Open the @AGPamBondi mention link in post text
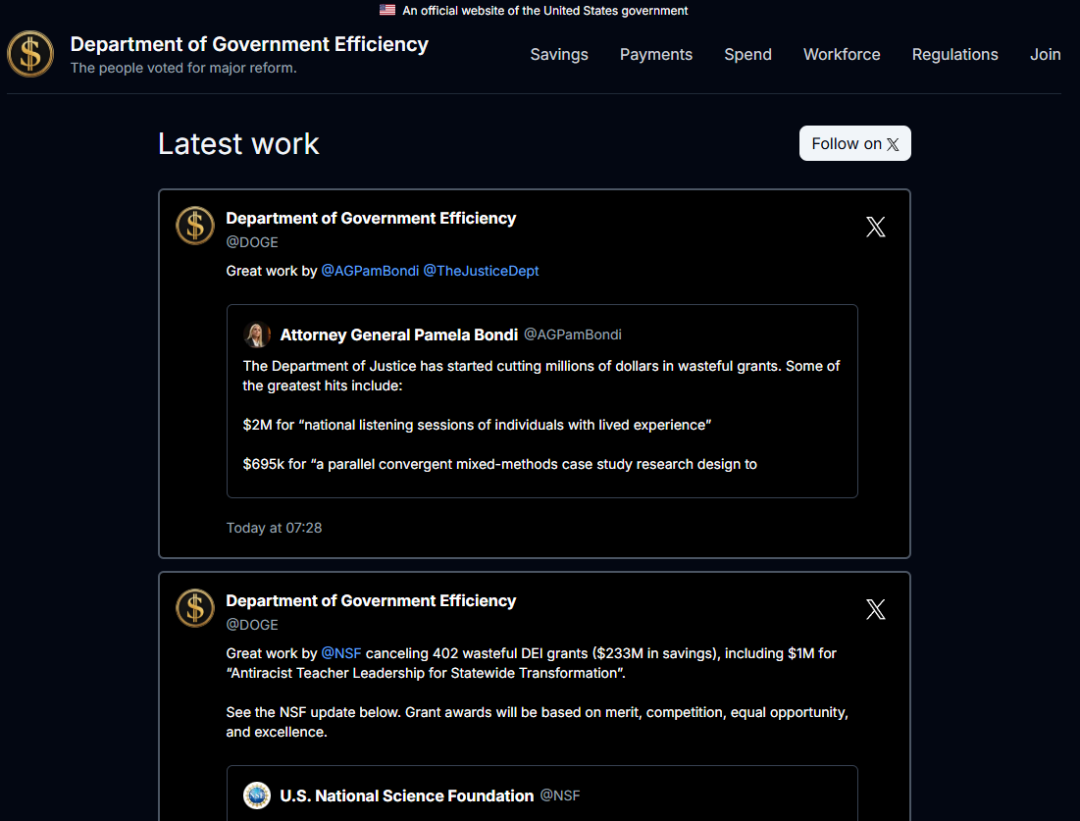 [x=370, y=271]
